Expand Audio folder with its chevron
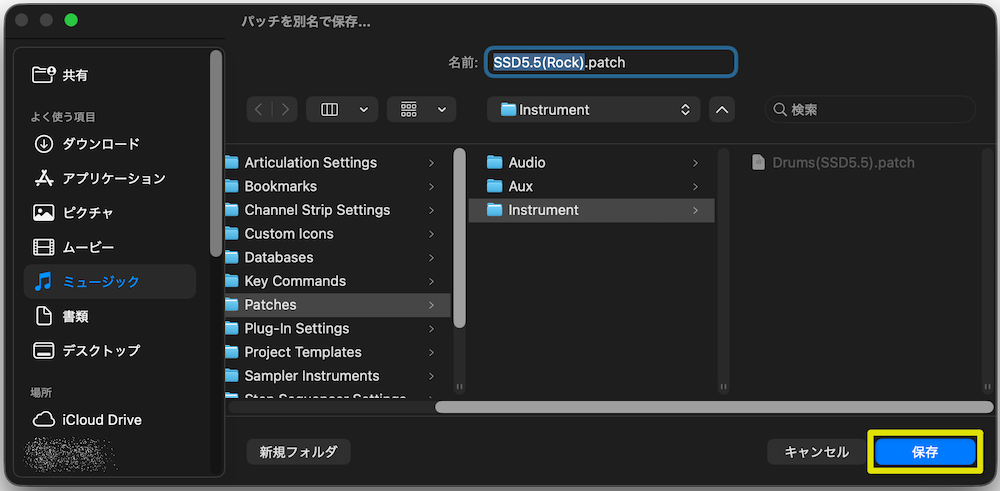This screenshot has width=1000, height=491. pyautogui.click(x=695, y=163)
